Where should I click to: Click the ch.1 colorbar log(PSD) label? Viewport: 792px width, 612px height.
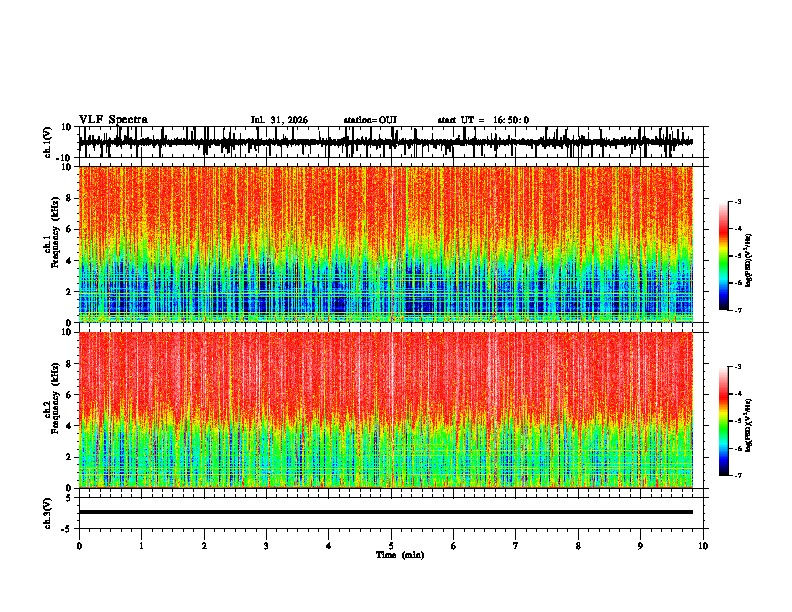click(x=749, y=260)
